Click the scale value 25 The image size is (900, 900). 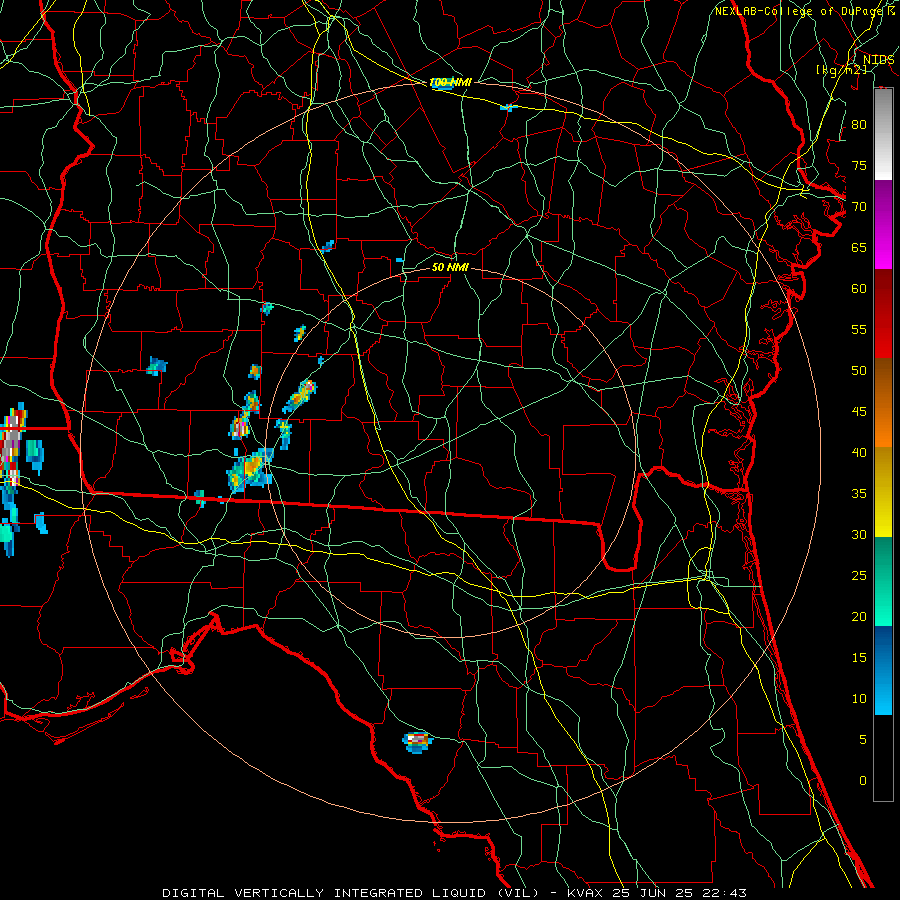pos(859,576)
